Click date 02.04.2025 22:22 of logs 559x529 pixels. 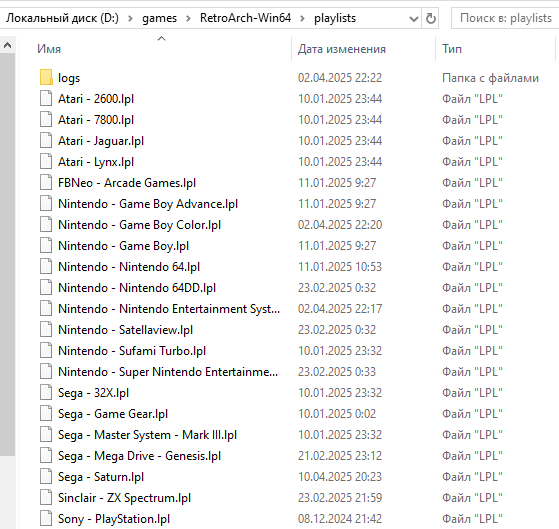point(340,78)
